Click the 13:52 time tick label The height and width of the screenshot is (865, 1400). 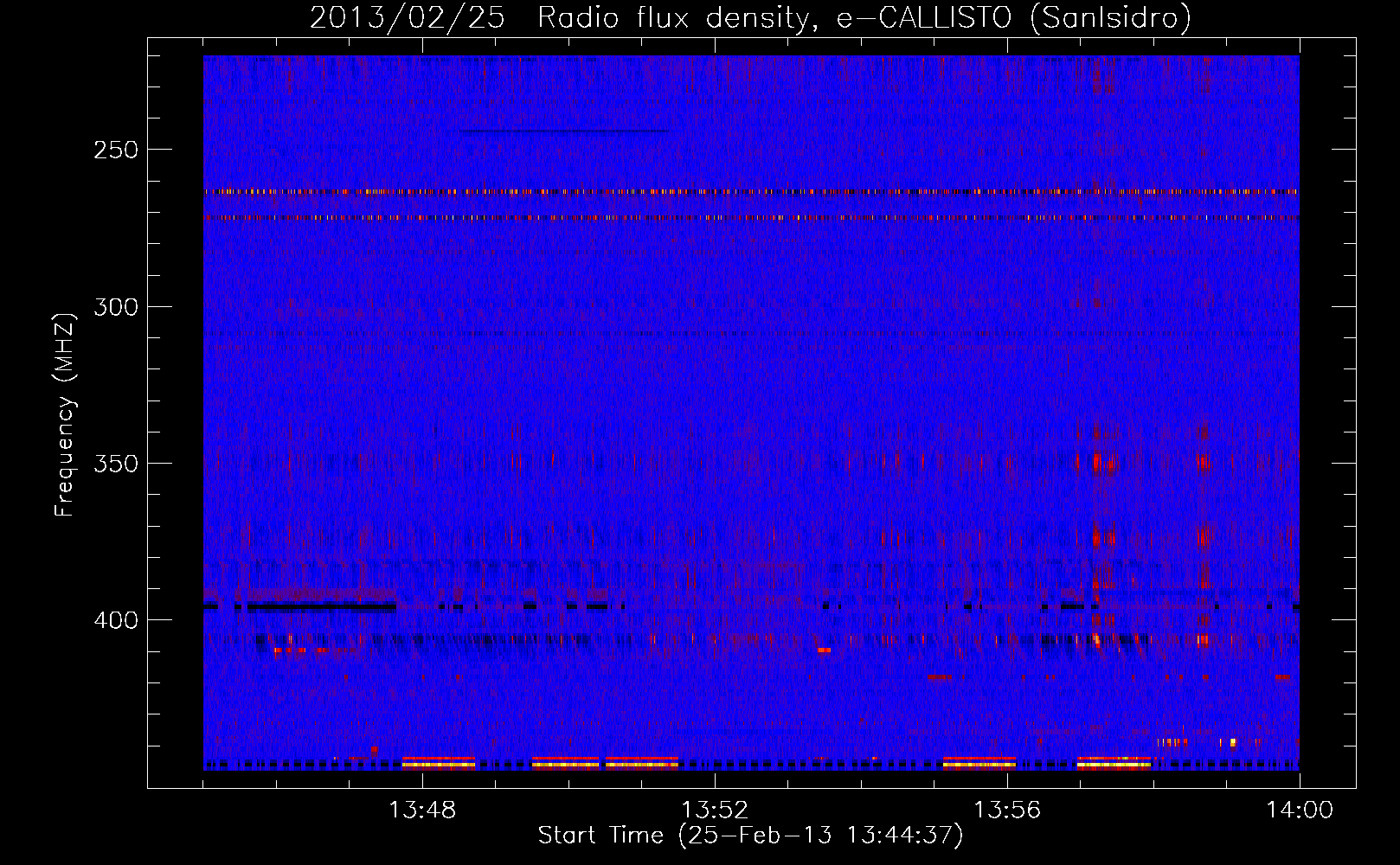715,811
